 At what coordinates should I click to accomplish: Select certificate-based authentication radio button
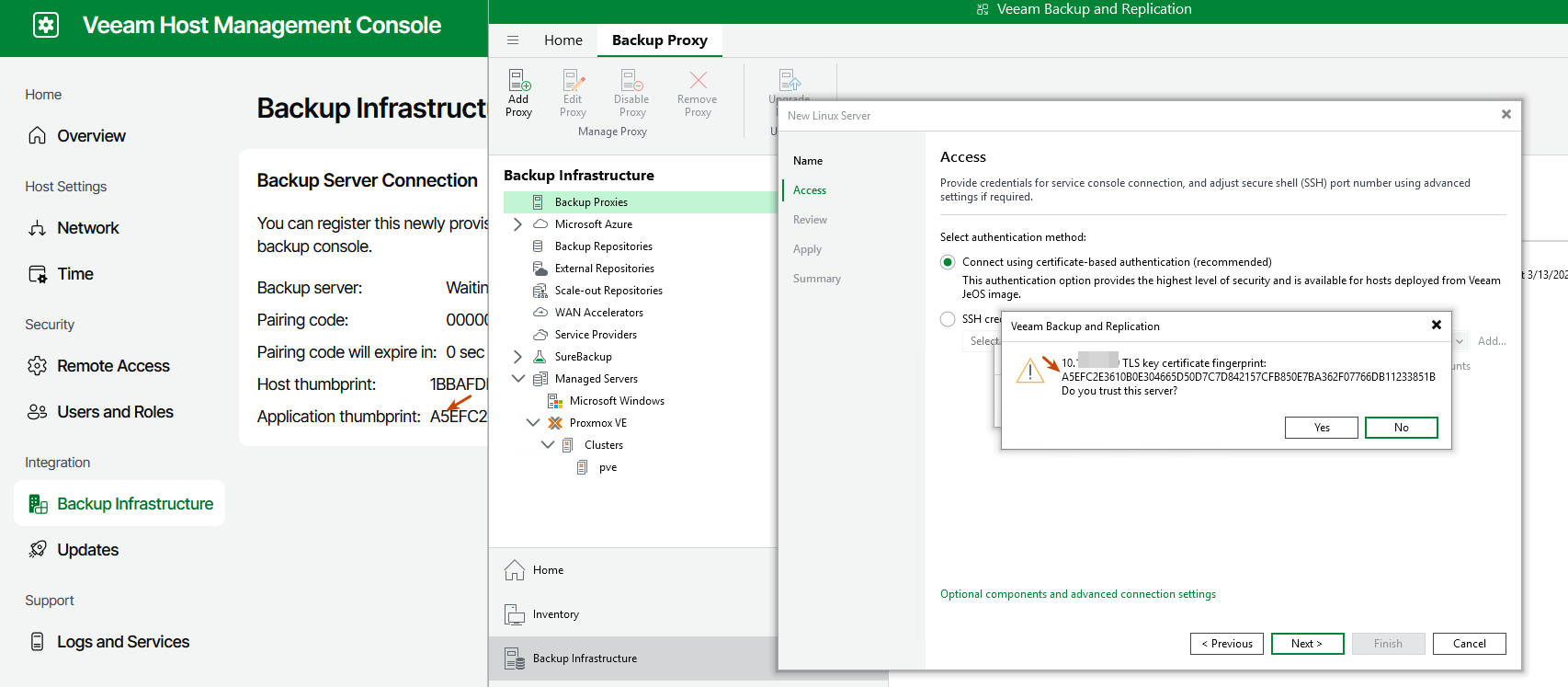point(948,262)
